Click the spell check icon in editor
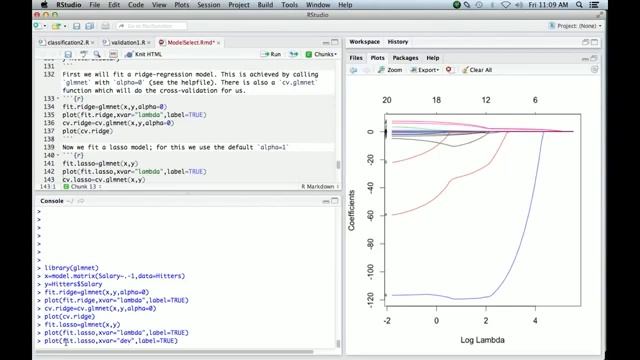 [x=84, y=54]
